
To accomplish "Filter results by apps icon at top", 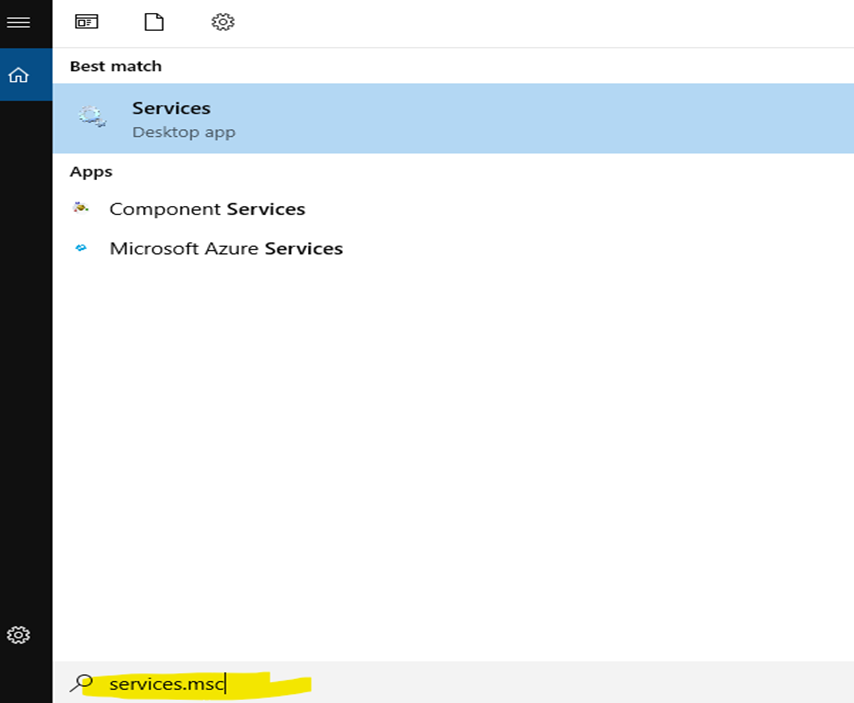I will point(87,22).
